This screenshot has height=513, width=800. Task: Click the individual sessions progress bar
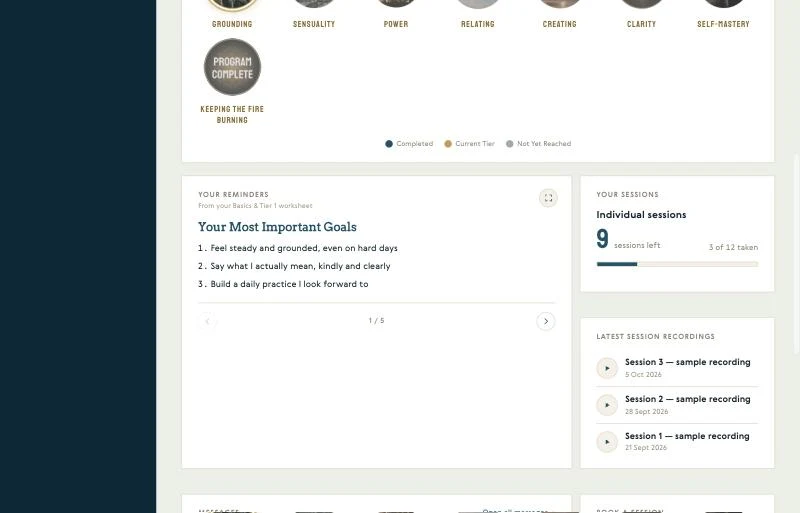[x=677, y=264]
